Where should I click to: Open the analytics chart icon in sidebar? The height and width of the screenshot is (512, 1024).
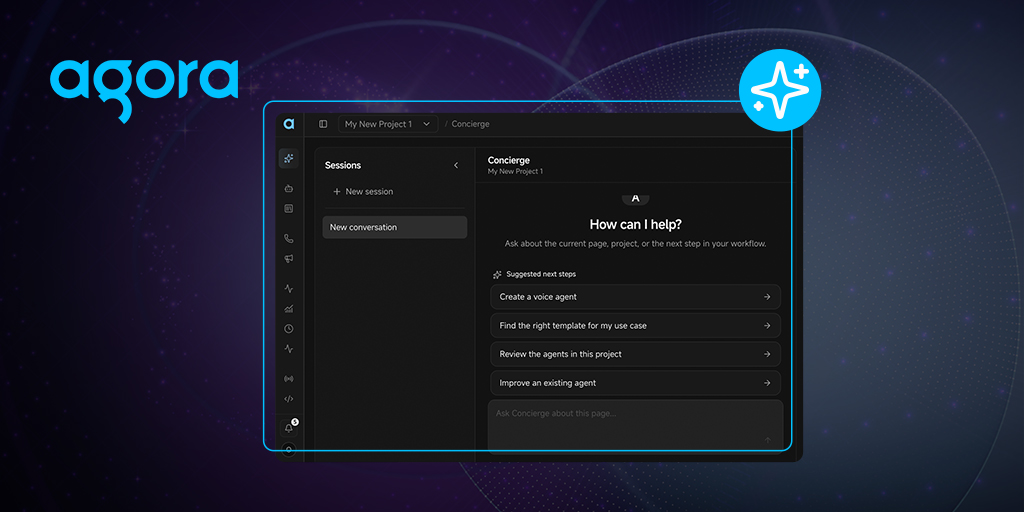289,308
